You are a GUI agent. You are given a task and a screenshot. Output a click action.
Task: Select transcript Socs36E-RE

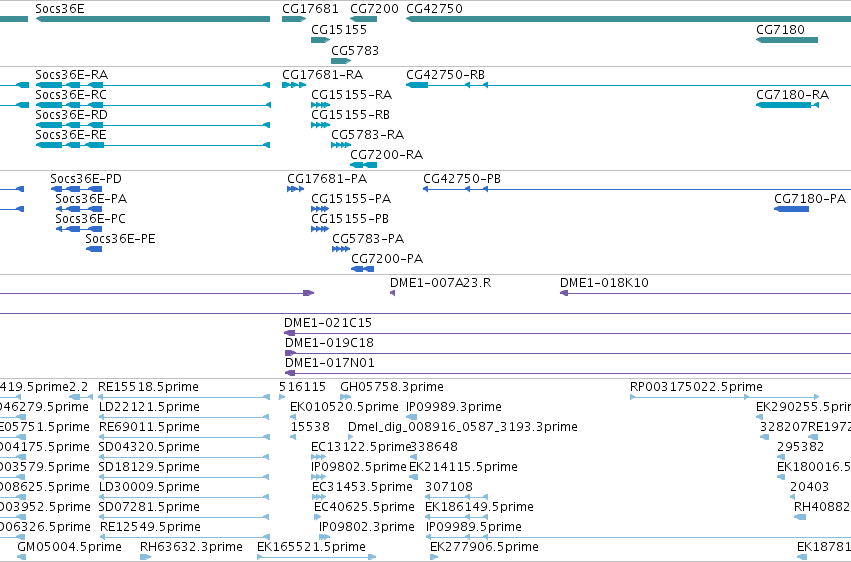153,145
